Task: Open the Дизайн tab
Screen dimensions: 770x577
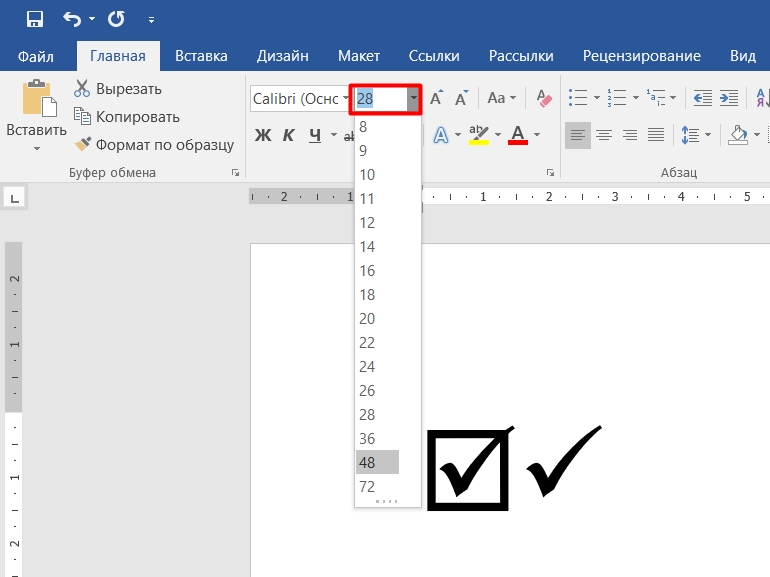Action: tap(283, 56)
